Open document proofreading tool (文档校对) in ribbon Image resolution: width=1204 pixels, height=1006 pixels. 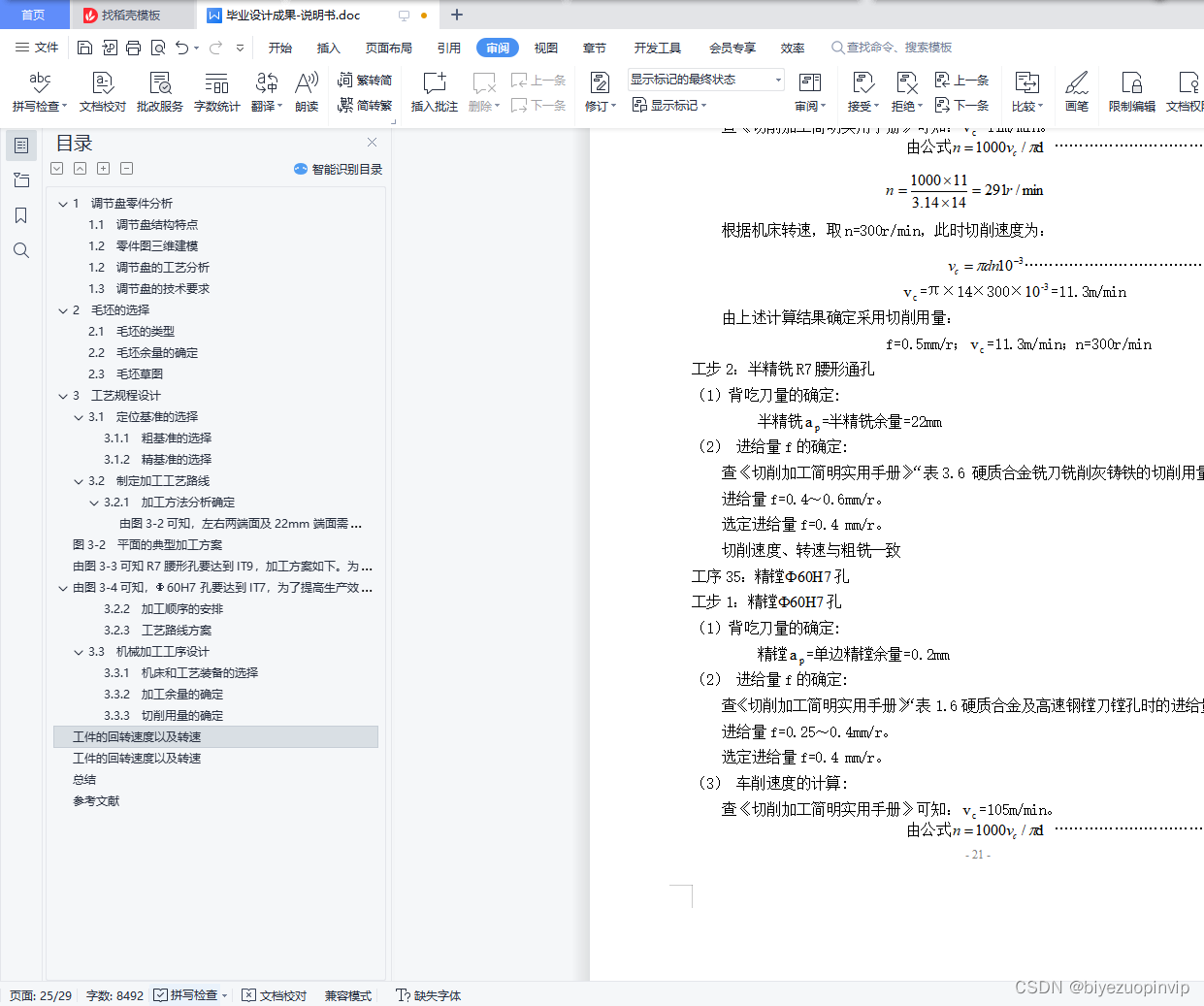(102, 92)
